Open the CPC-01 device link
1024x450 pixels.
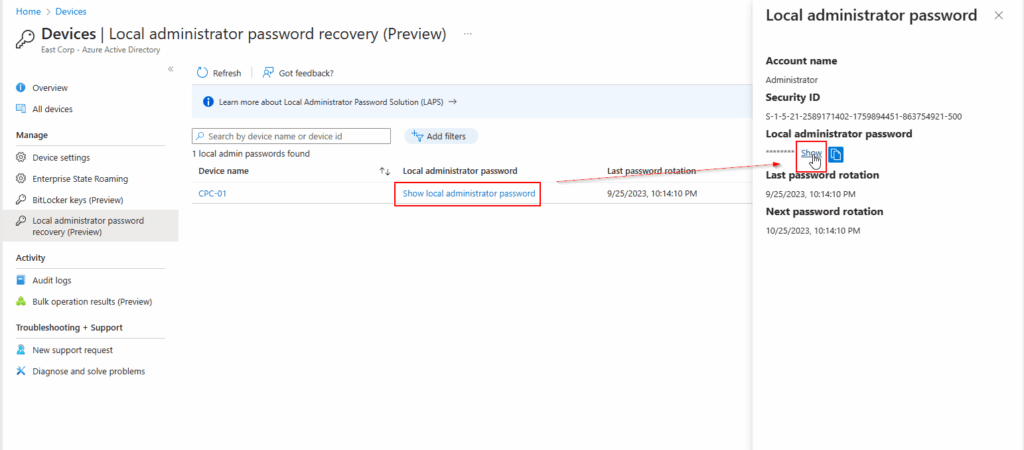pos(212,193)
